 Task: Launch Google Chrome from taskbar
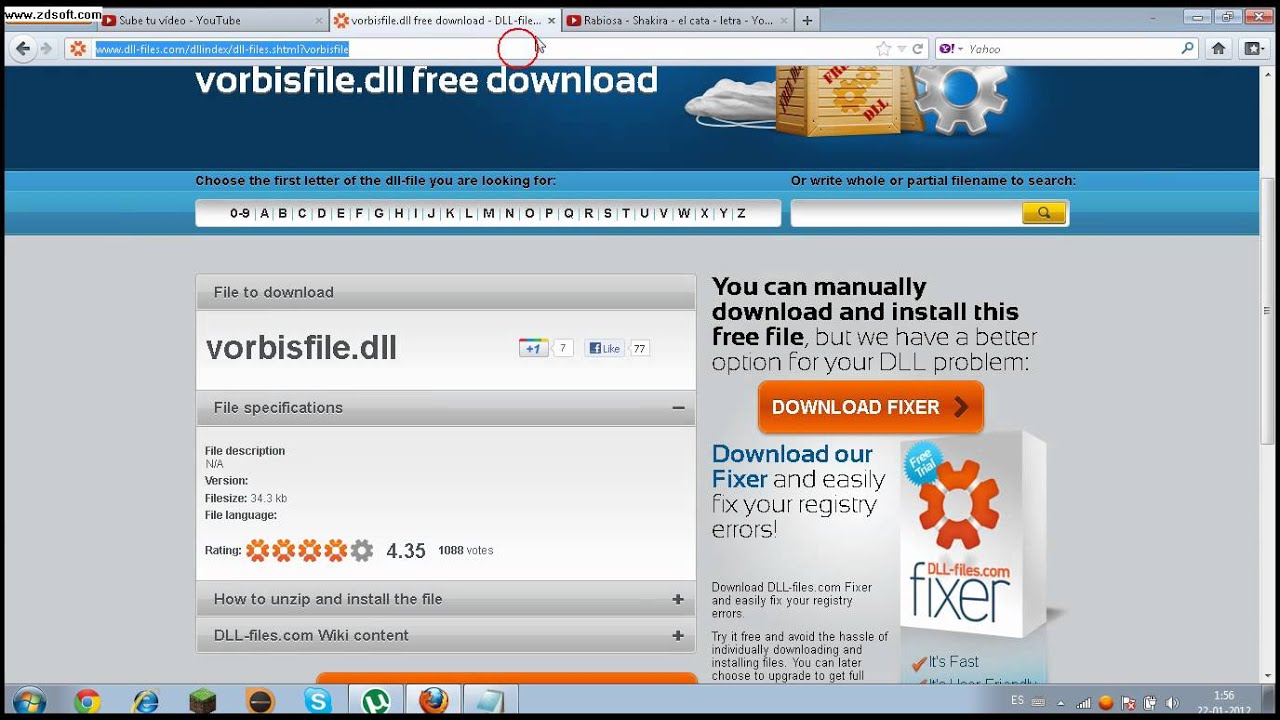coord(87,702)
